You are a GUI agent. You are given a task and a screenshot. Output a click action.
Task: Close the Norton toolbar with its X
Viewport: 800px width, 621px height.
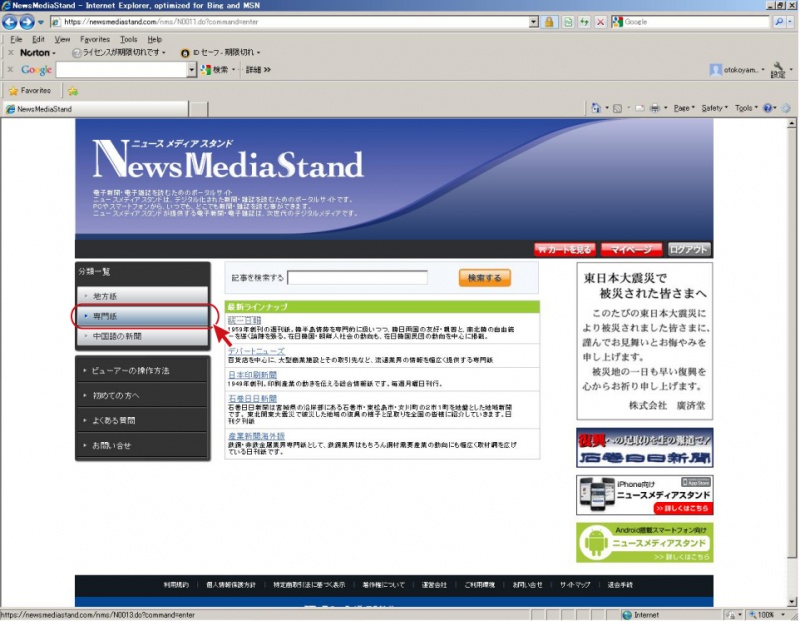pos(10,53)
